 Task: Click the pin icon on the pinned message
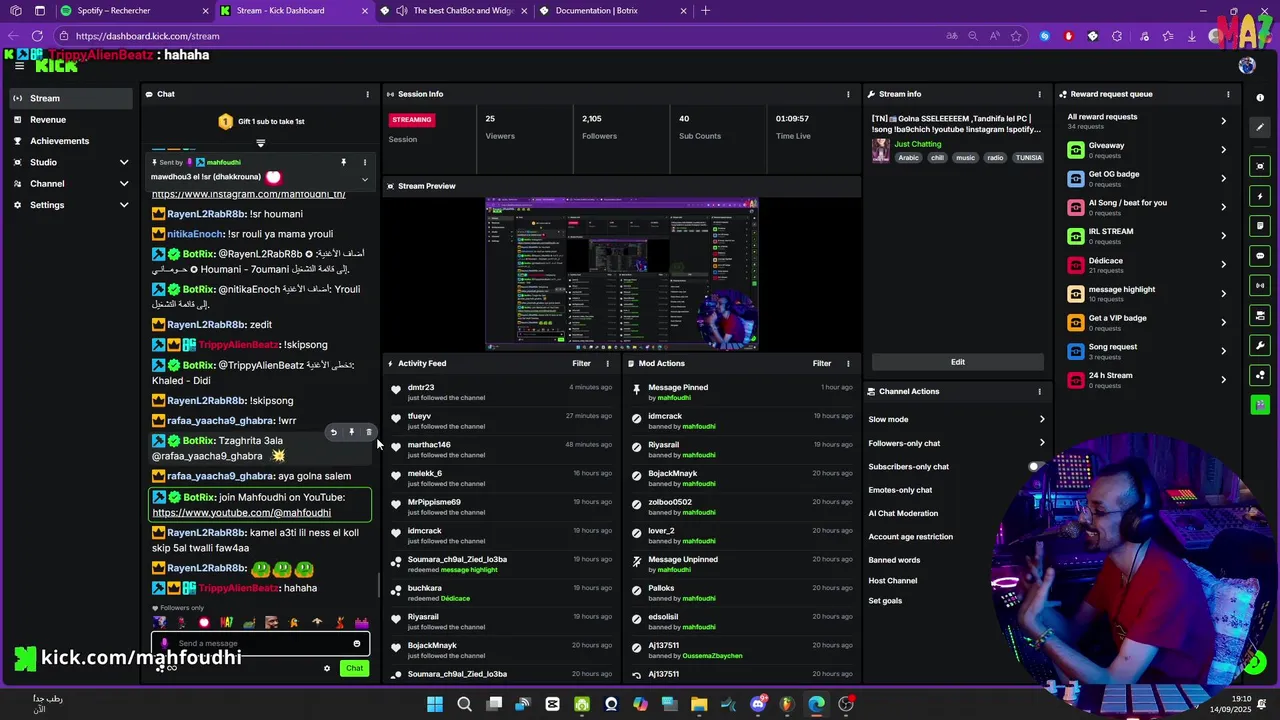343,162
